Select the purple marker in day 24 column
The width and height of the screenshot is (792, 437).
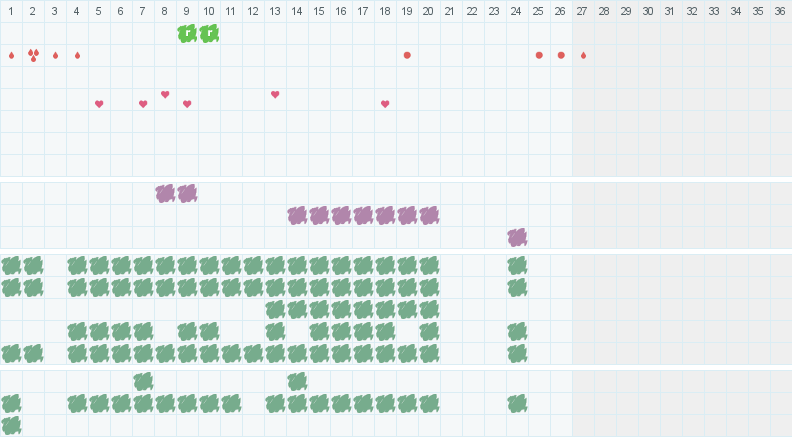coord(517,237)
